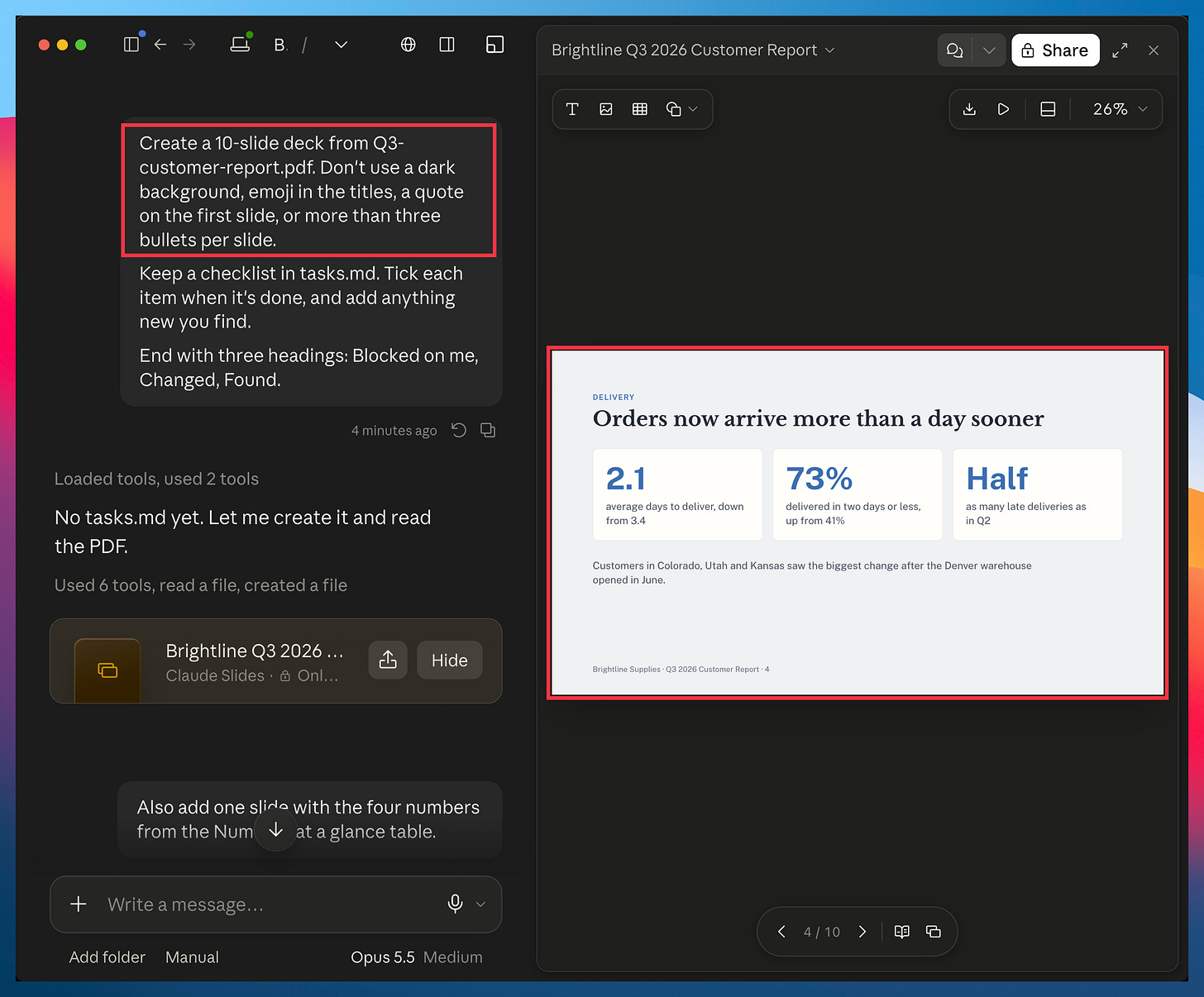Select the "73%" stat on the slide
This screenshot has width=1204, height=997.
click(x=819, y=479)
